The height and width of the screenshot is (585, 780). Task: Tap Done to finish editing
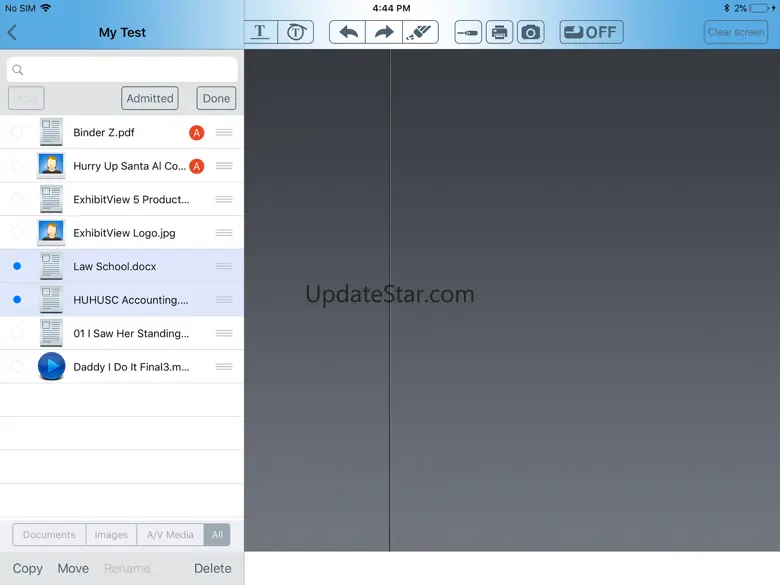(x=216, y=98)
